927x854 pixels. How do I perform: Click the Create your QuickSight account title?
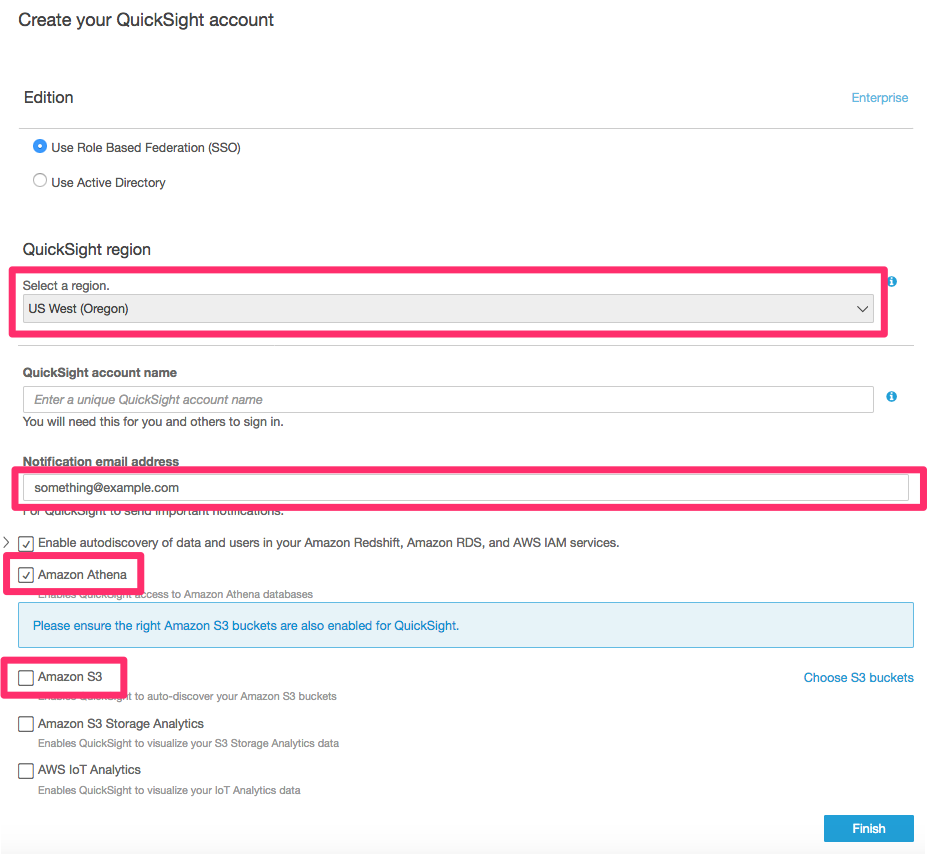146,20
